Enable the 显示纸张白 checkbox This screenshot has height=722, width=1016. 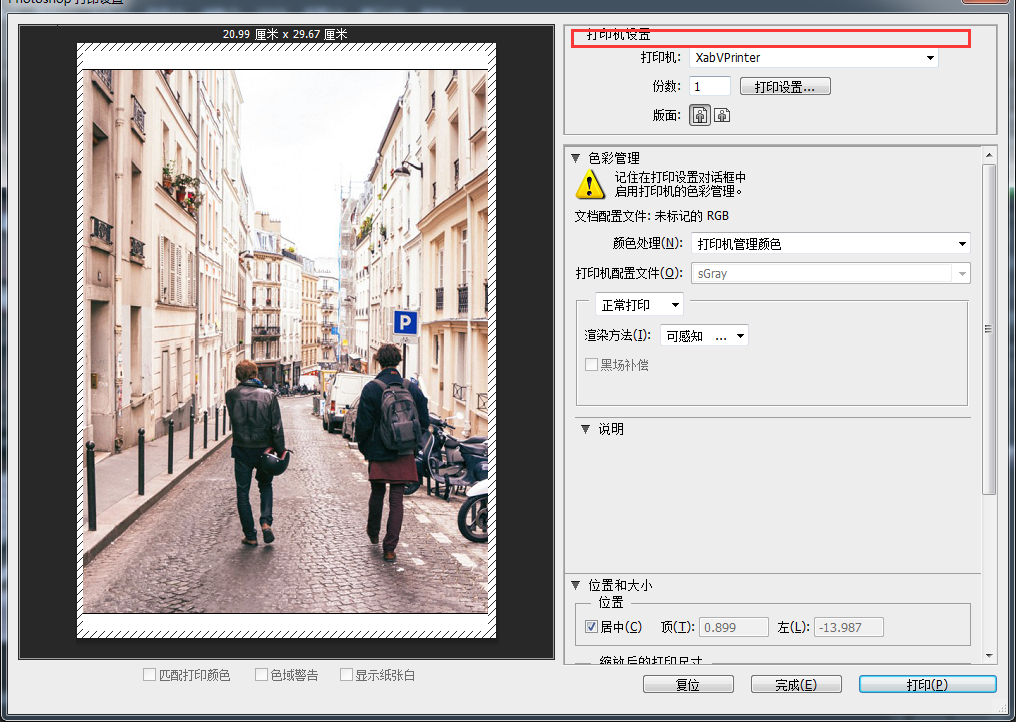tap(347, 675)
